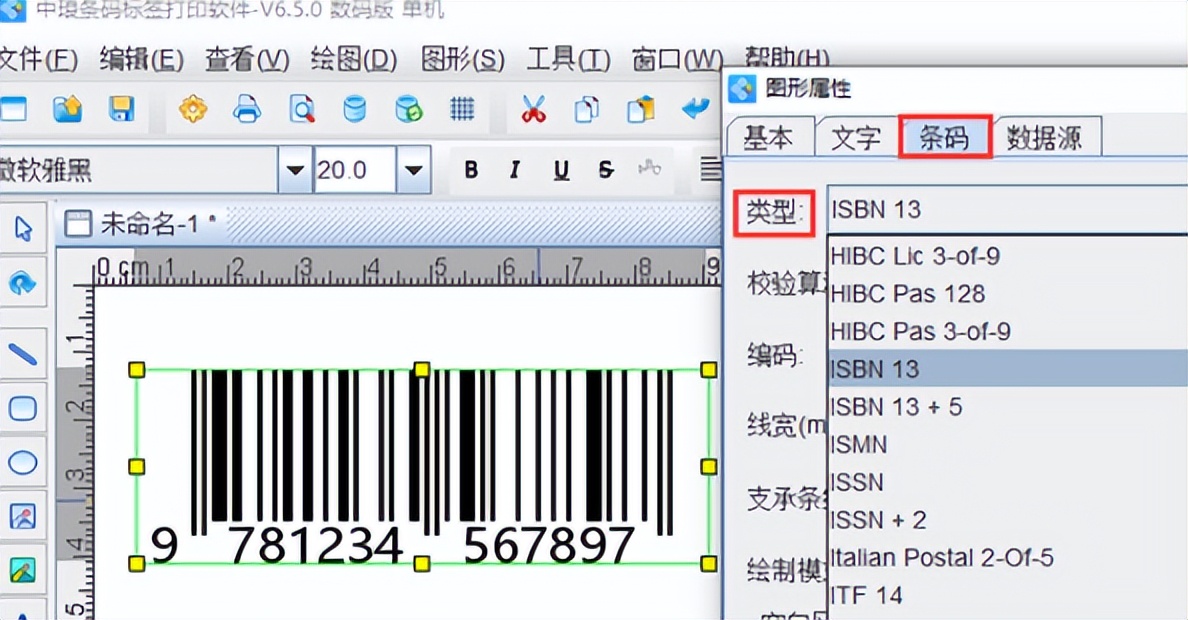Screen dimensions: 1188x620
Task: Choose ISBN 13 + 5 from the list
Action: [1008, 406]
